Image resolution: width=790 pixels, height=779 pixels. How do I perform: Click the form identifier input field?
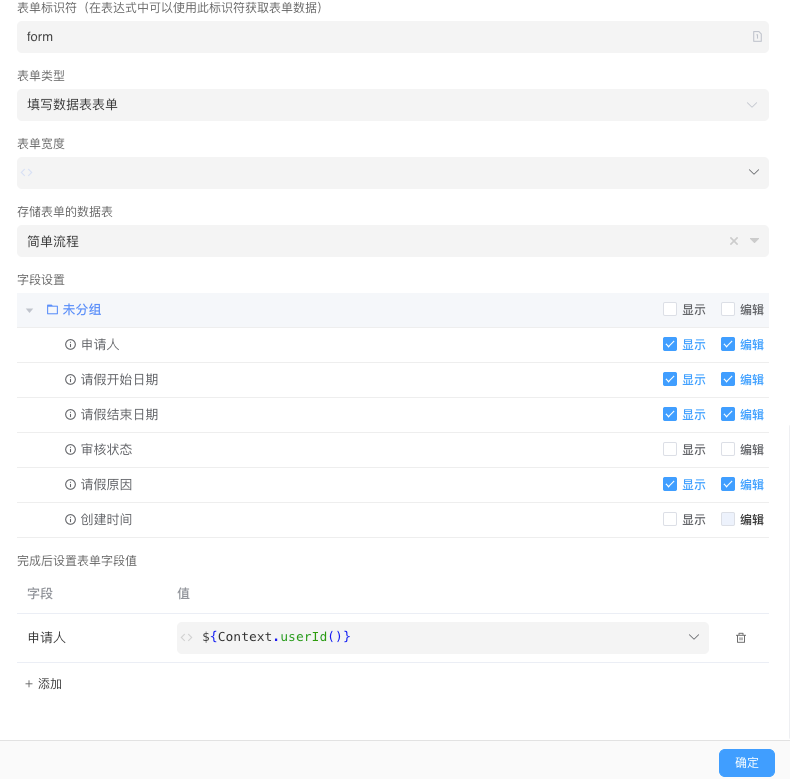point(380,37)
